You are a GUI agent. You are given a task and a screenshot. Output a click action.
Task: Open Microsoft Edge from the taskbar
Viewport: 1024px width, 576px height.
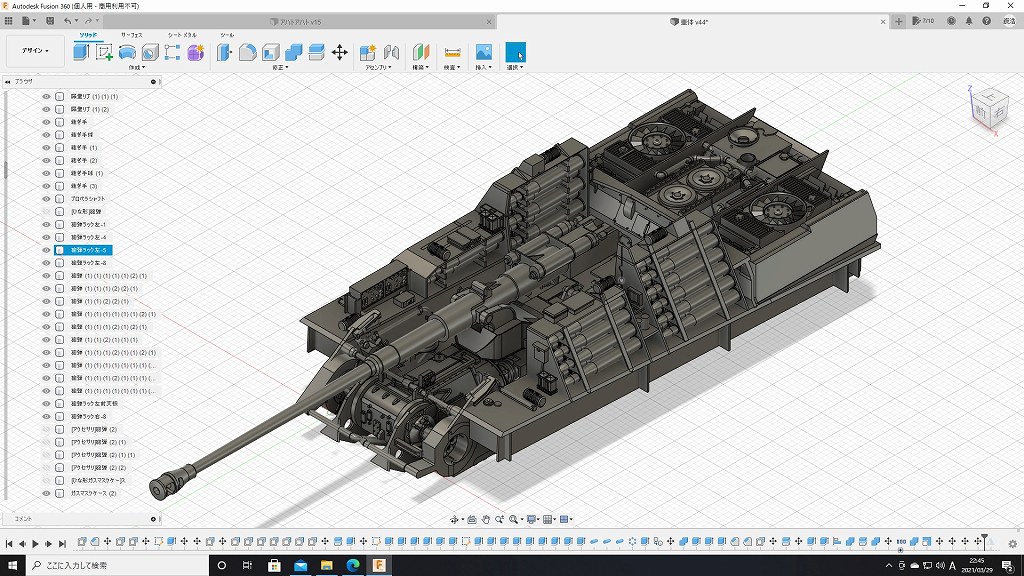pyautogui.click(x=352, y=565)
